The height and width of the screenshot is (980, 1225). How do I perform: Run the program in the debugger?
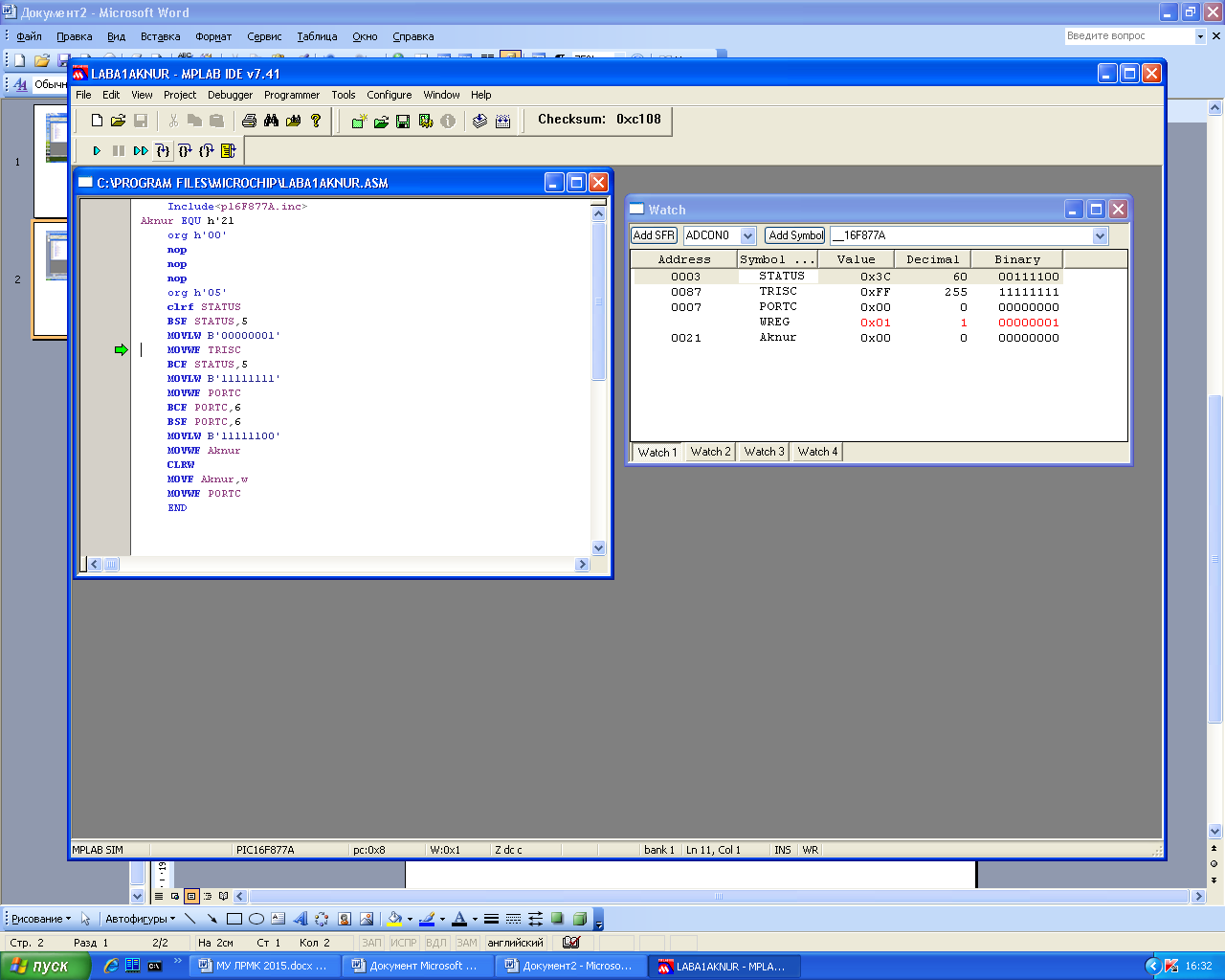[x=97, y=150]
